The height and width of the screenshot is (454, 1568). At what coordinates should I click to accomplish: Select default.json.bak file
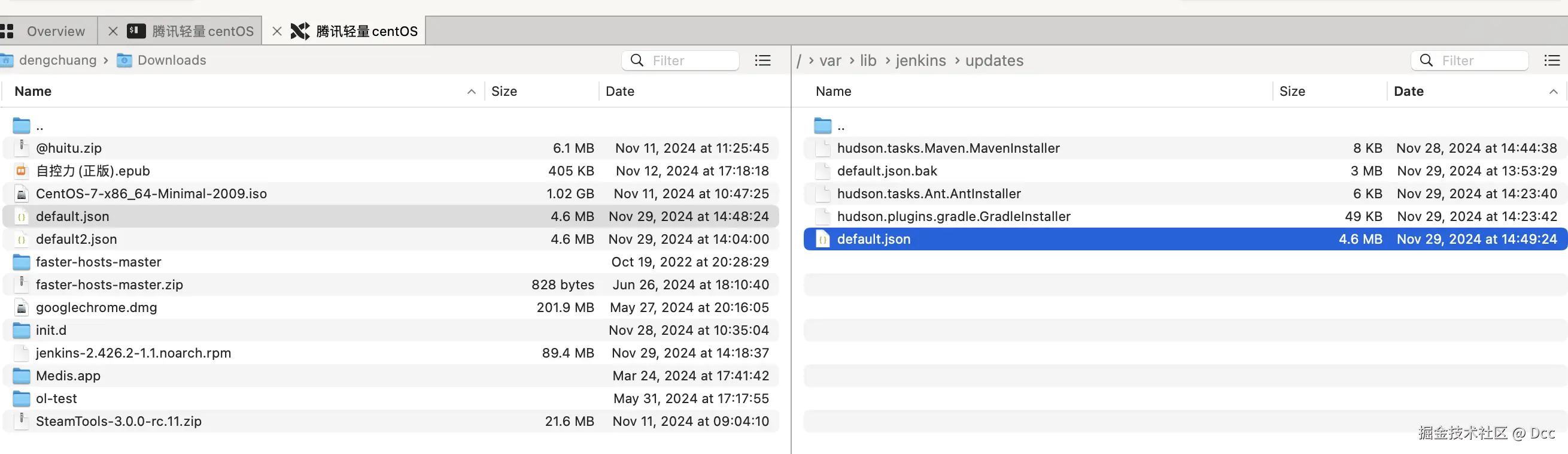point(1185,171)
